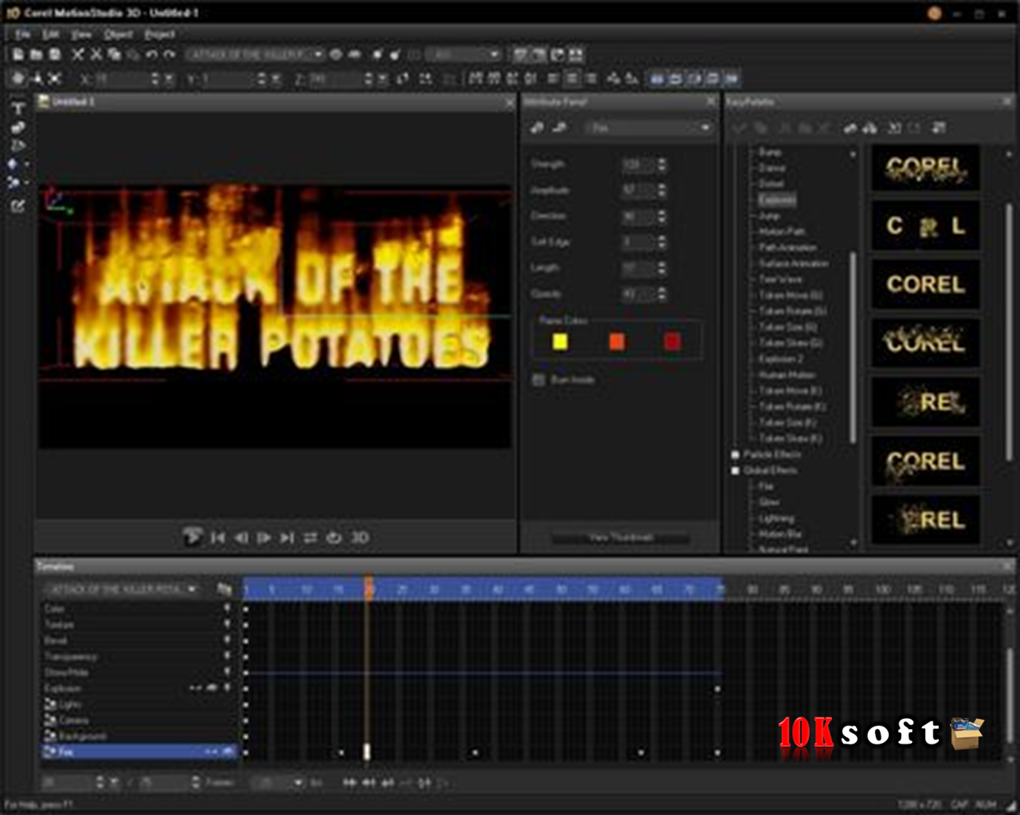This screenshot has width=1020, height=815.
Task: Click the Open file folder icon
Action: (36, 55)
